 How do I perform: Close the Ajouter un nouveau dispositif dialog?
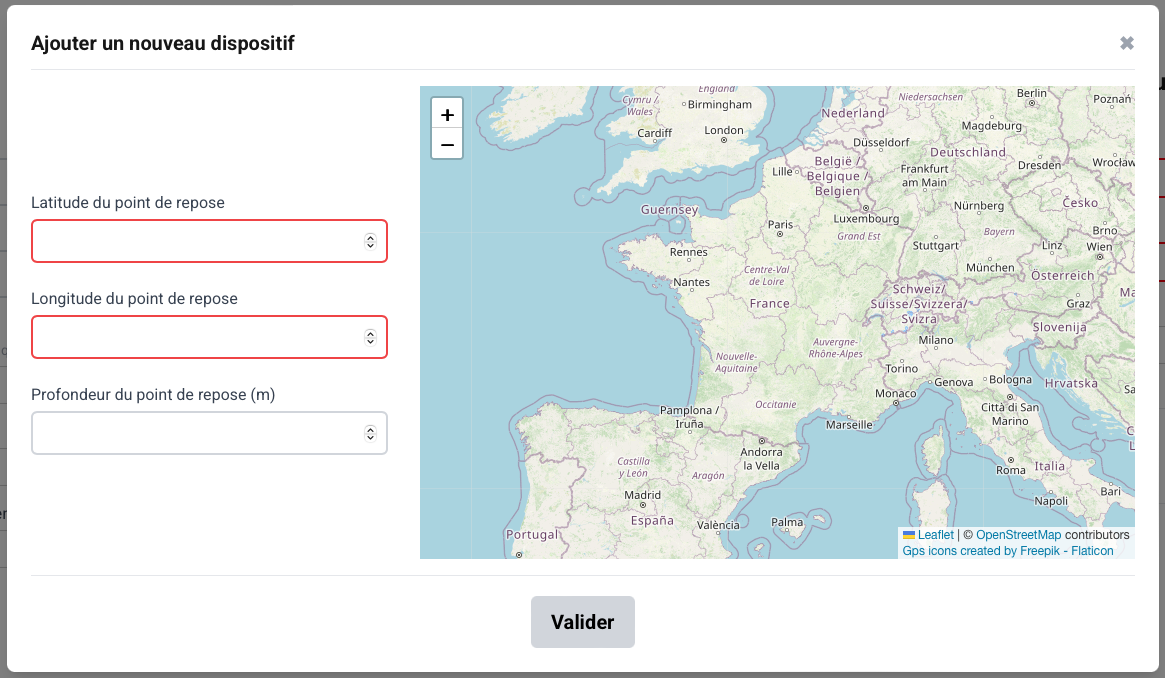click(1126, 43)
